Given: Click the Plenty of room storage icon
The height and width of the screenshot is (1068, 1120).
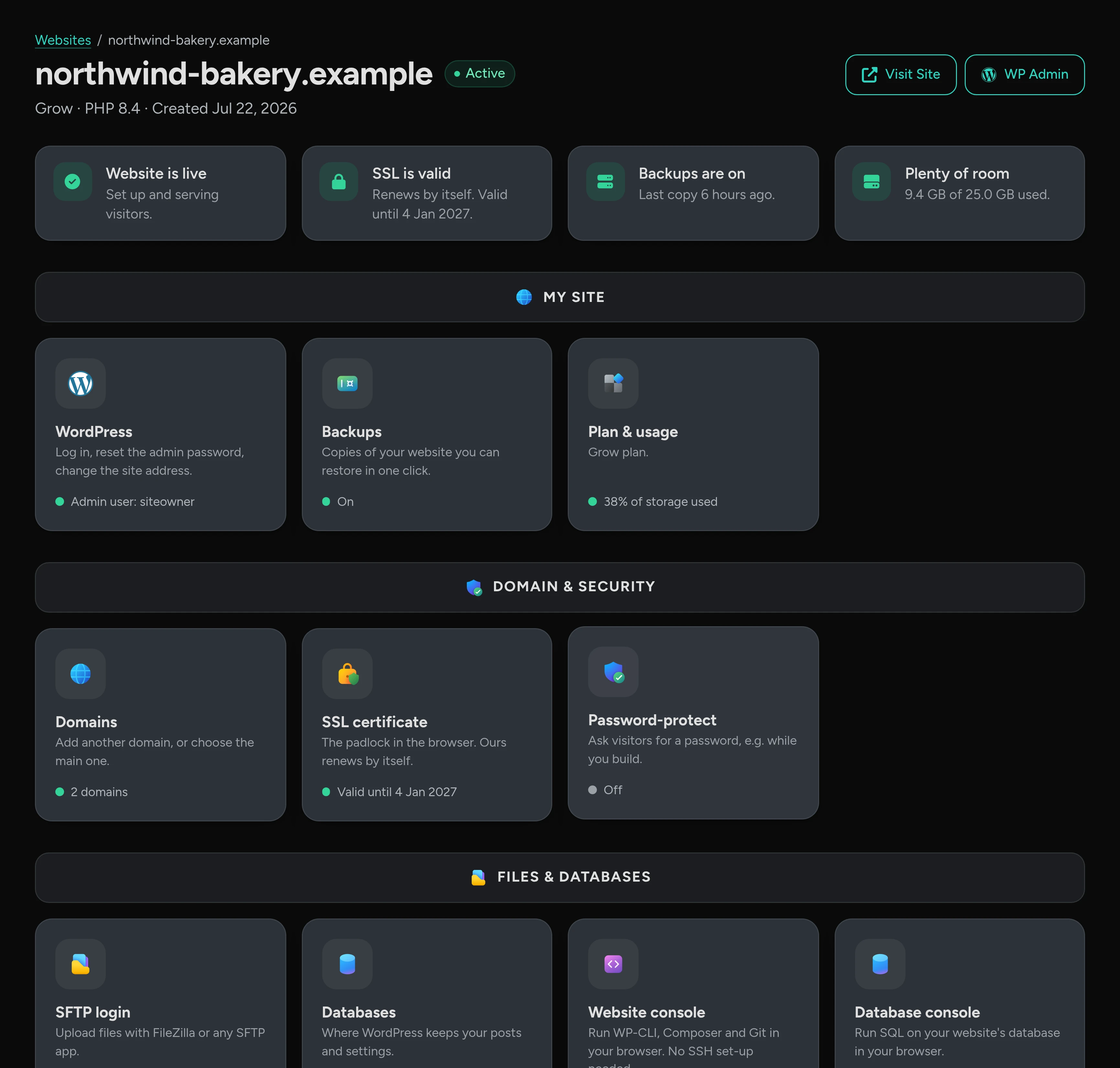Looking at the screenshot, I should (x=871, y=182).
